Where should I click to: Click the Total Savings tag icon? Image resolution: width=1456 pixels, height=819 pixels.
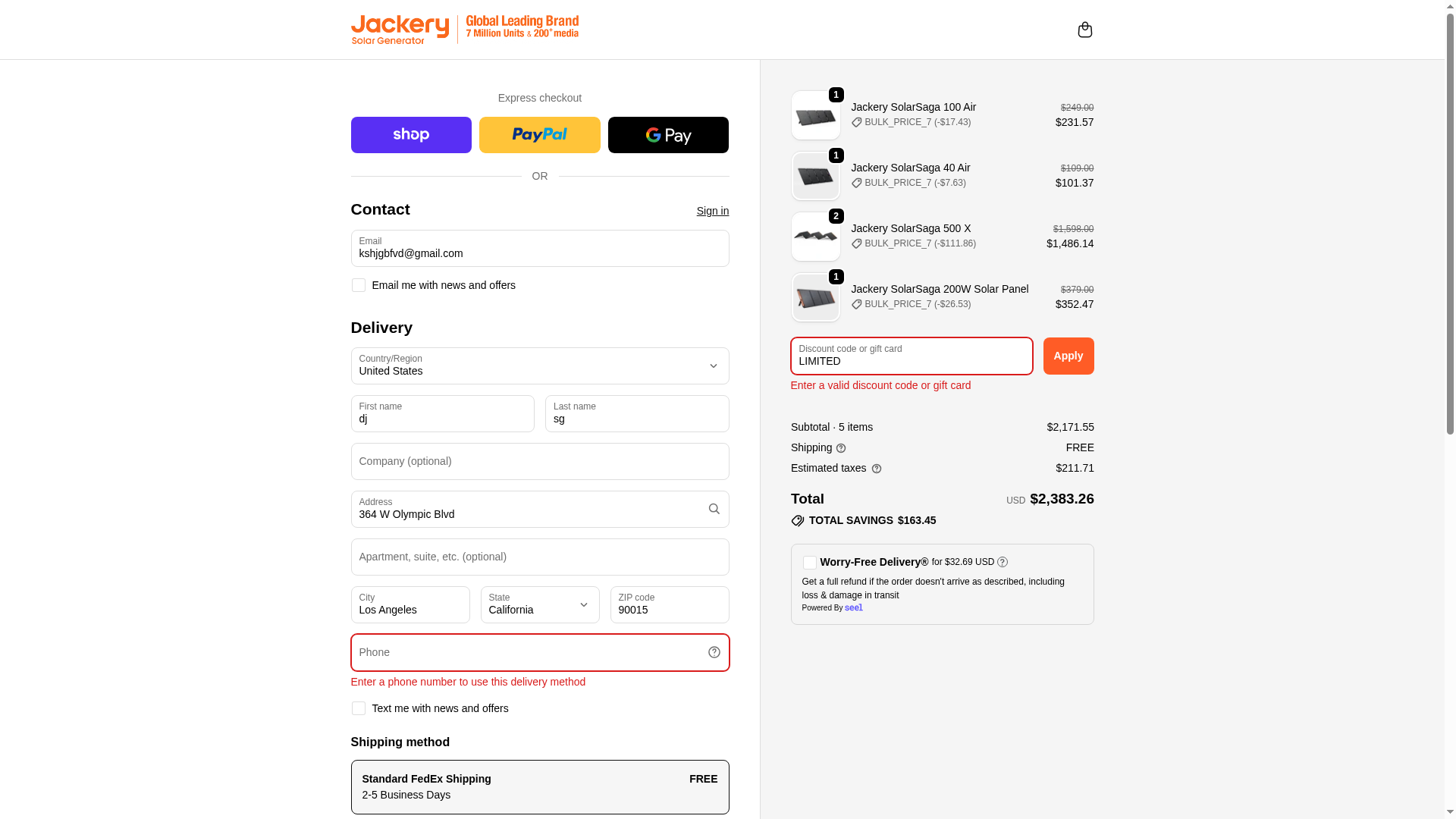pyautogui.click(x=797, y=520)
